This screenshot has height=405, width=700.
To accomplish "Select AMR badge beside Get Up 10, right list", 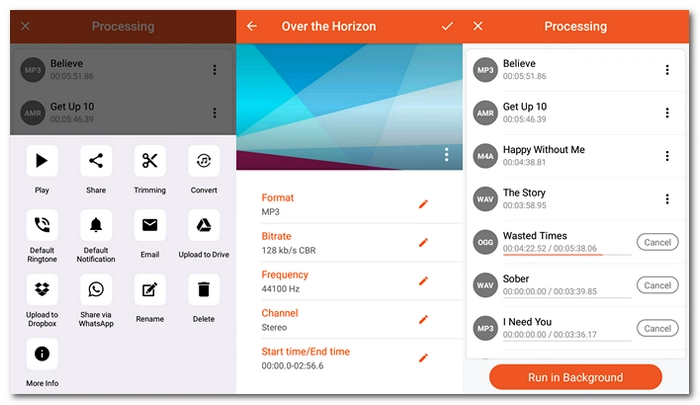I will click(x=485, y=113).
